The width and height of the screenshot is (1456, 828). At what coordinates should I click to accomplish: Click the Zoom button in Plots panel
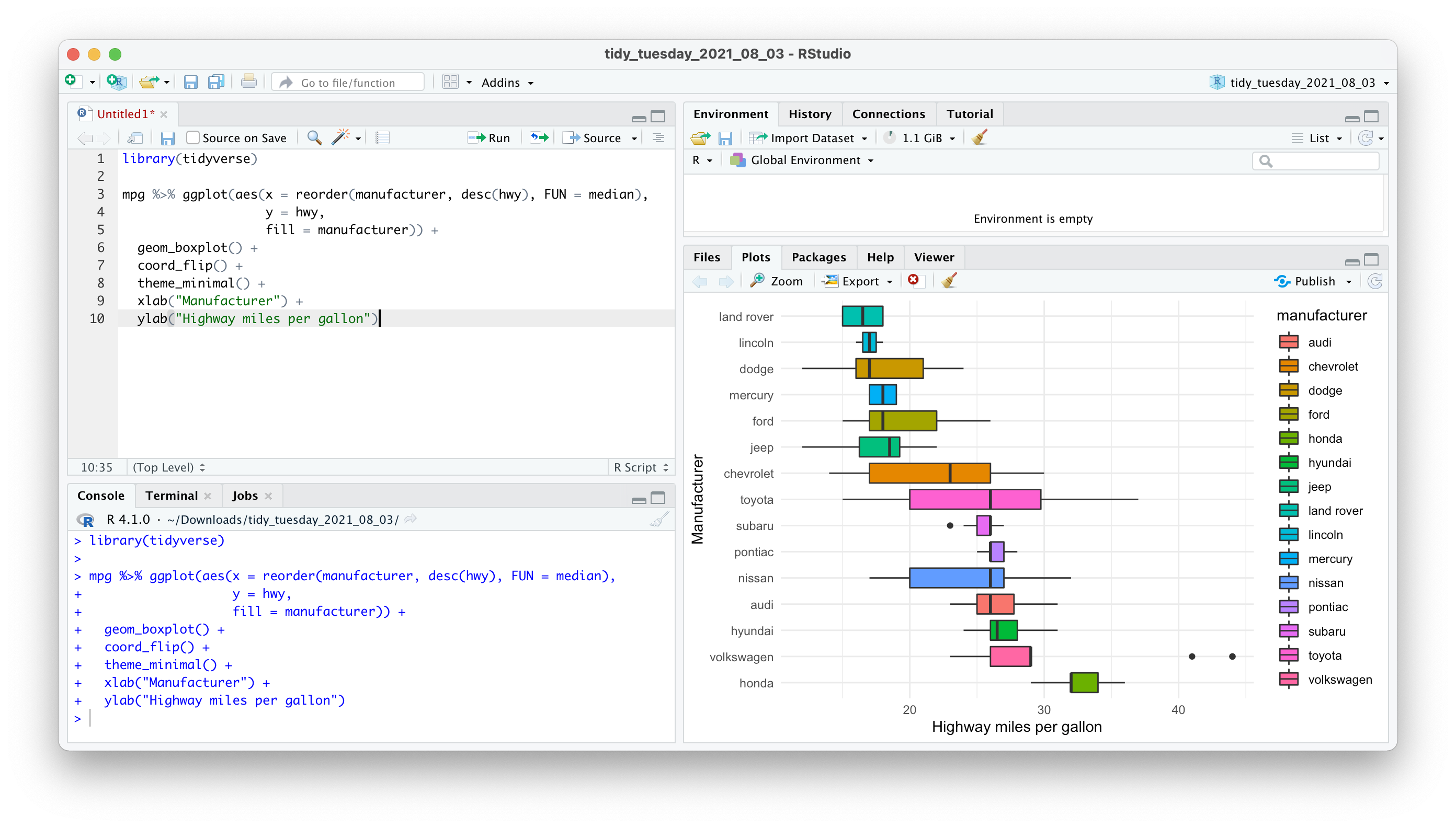(779, 281)
